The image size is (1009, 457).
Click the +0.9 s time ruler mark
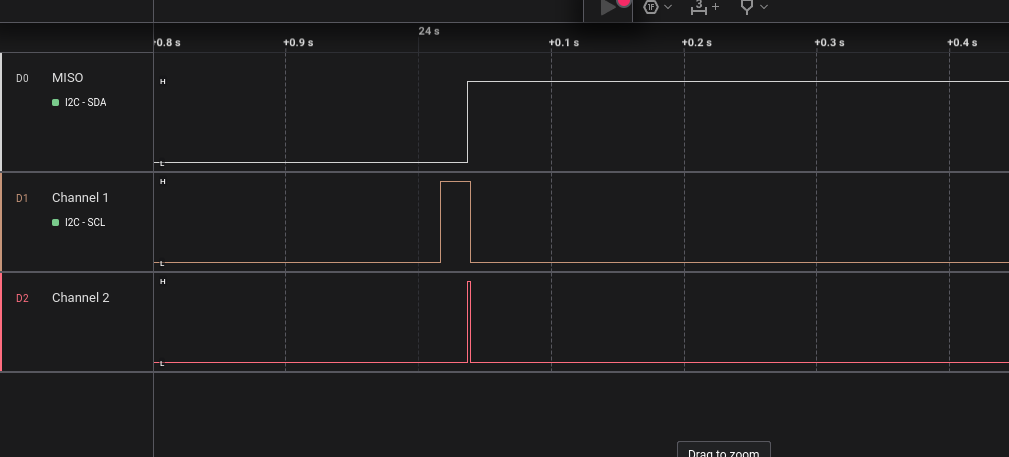point(298,42)
